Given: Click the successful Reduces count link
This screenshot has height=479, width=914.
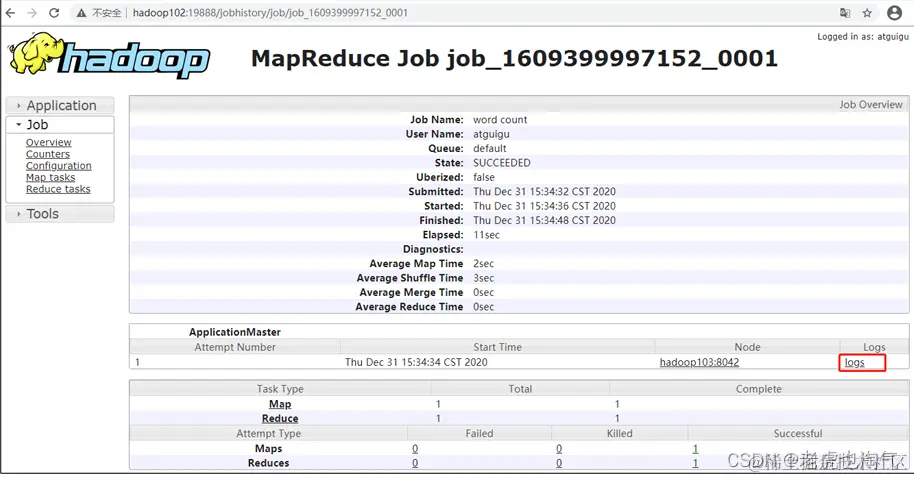Looking at the screenshot, I should tap(695, 463).
